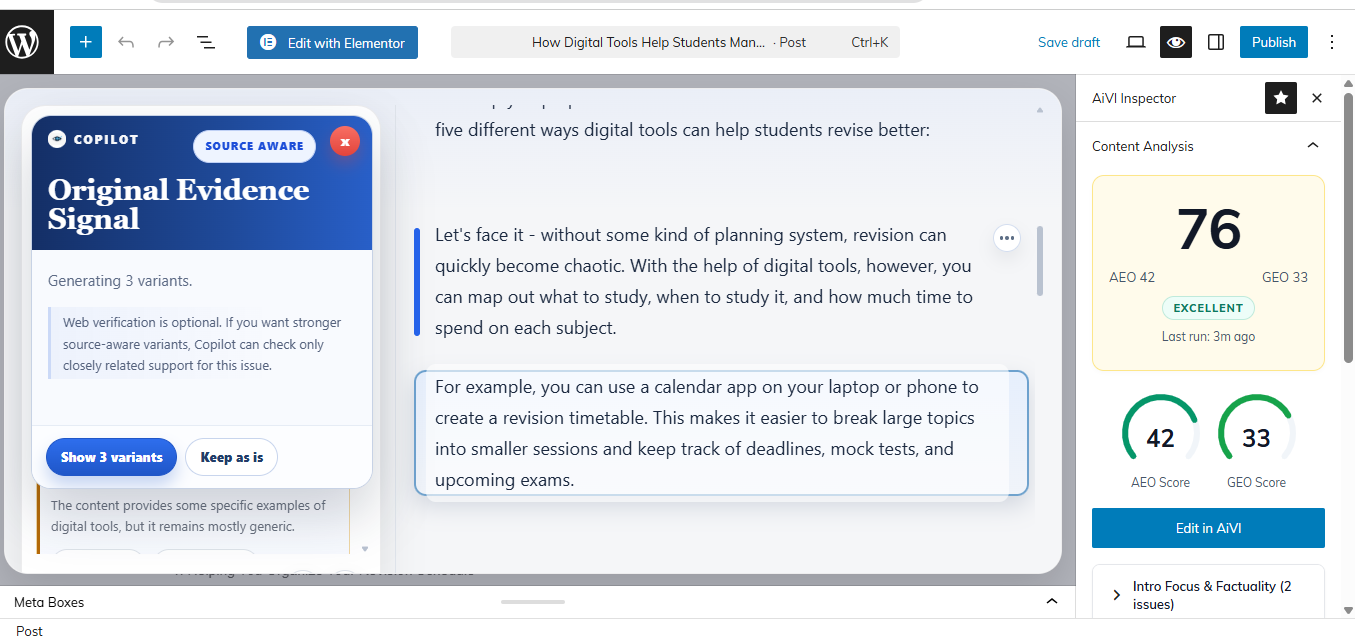This screenshot has width=1355, height=641.
Task: Close the AiVI Inspector panel
Action: (1317, 98)
